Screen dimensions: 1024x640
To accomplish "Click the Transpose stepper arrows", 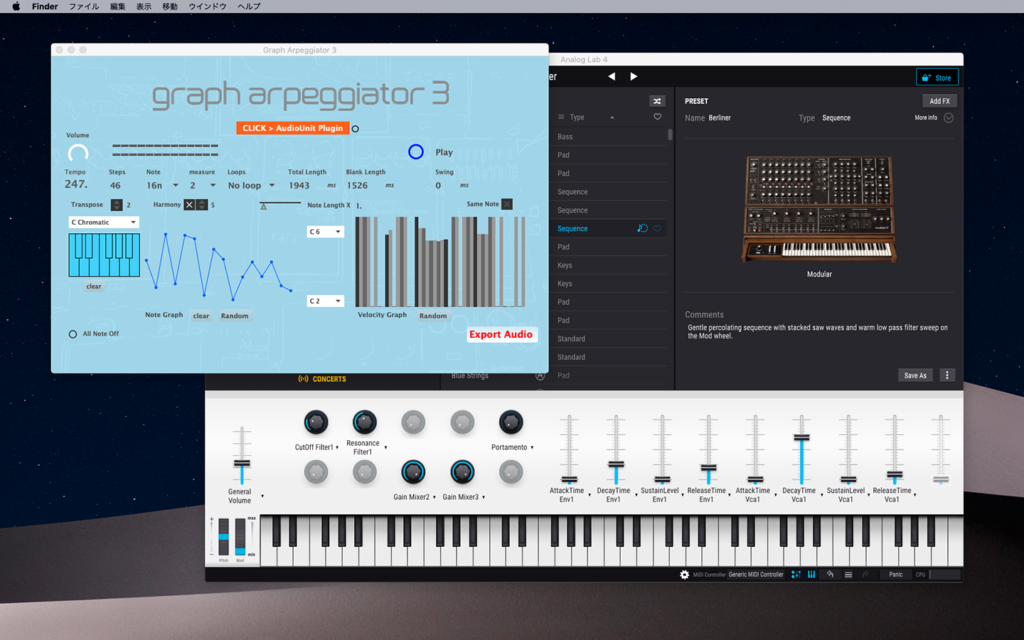I will [116, 204].
